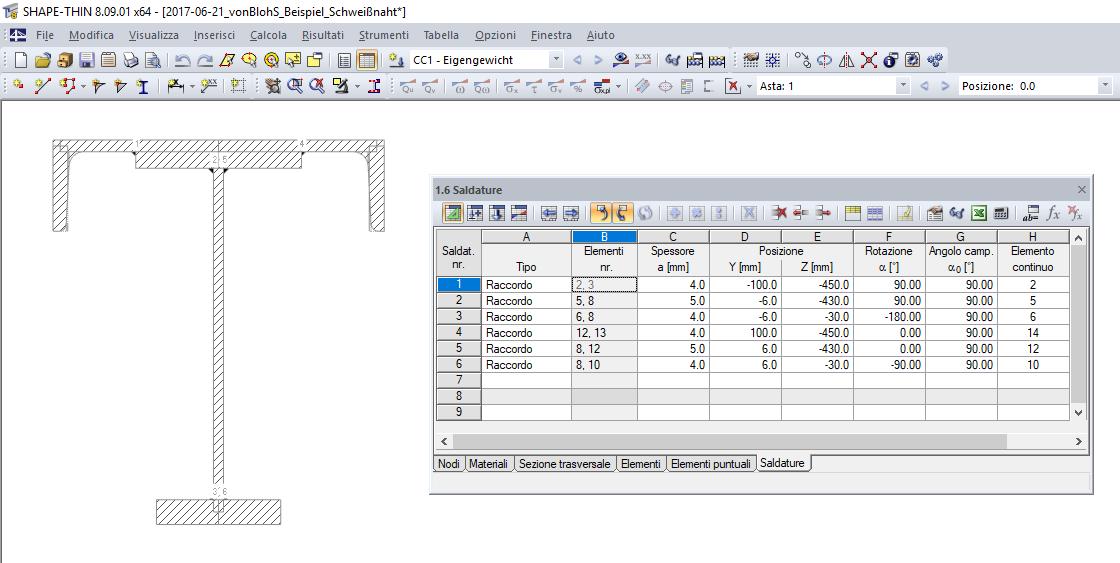The image size is (1120, 563).
Task: Export the table with the Excel icon
Action: pyautogui.click(x=979, y=213)
